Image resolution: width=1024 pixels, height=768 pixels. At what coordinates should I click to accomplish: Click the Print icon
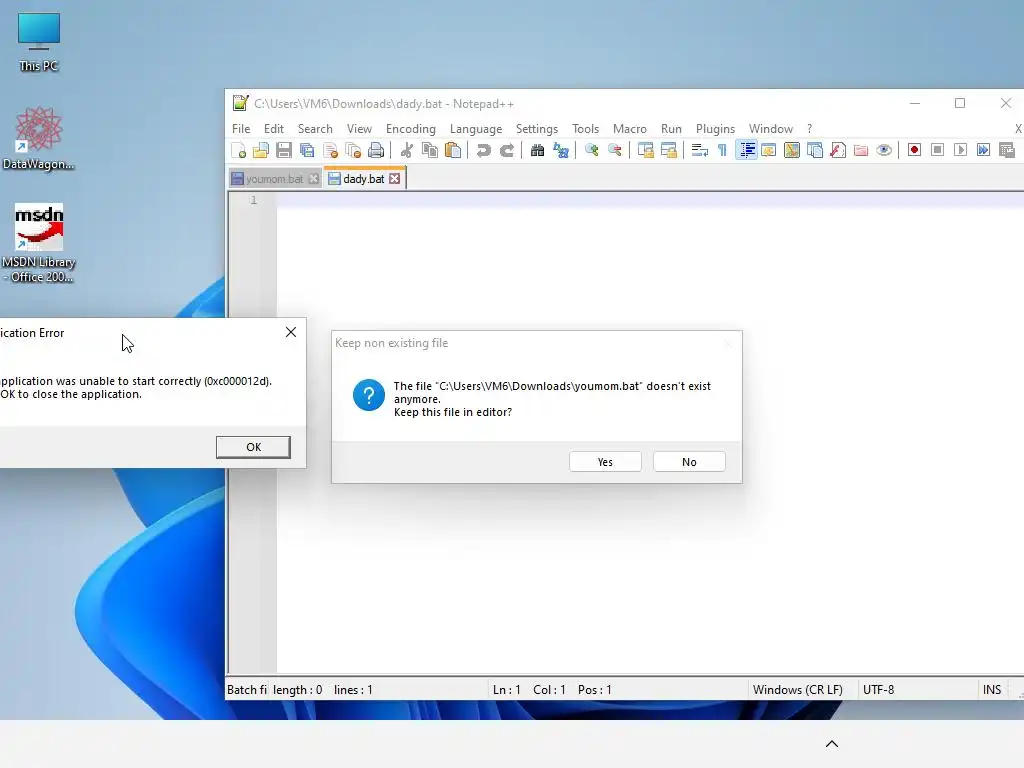376,150
